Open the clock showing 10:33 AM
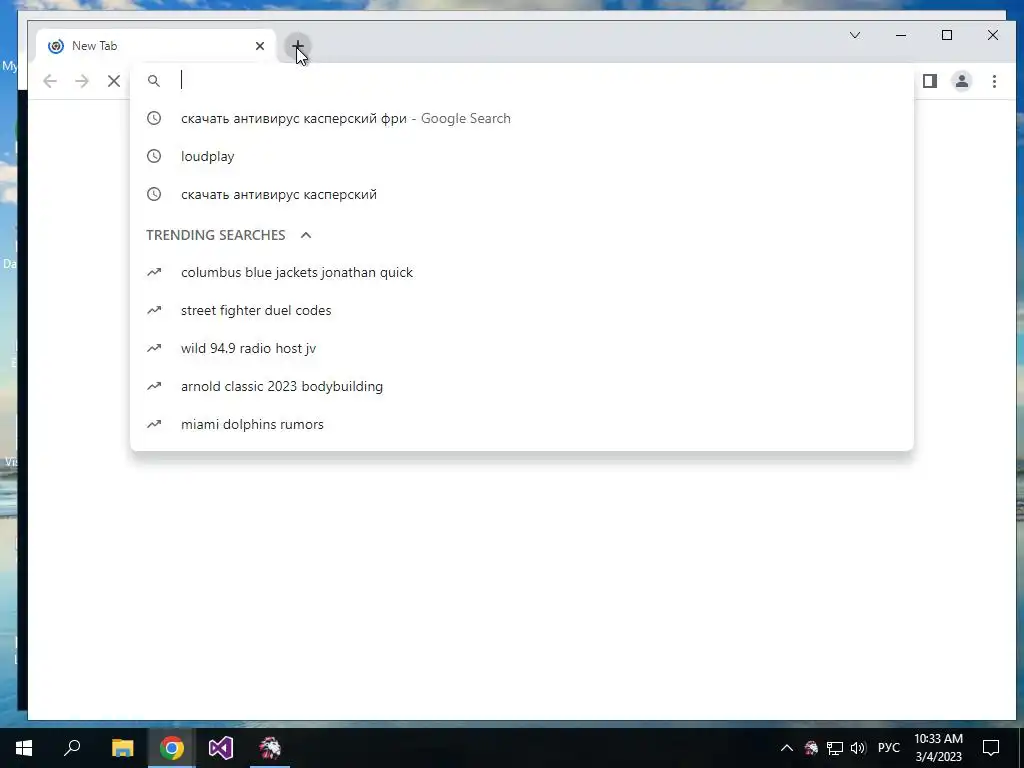Viewport: 1024px width, 768px height. point(938,748)
